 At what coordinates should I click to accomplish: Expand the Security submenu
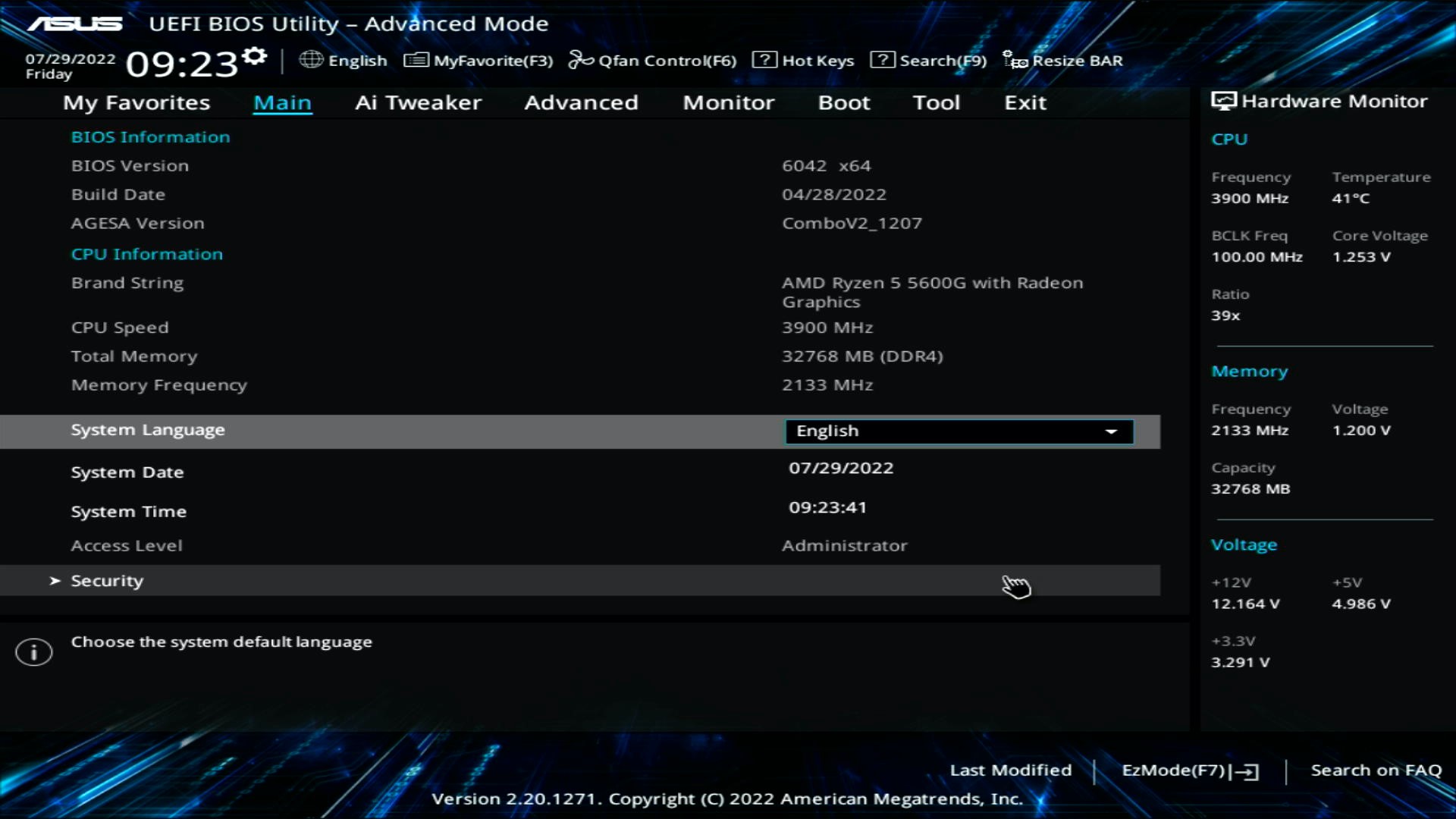coord(106,581)
